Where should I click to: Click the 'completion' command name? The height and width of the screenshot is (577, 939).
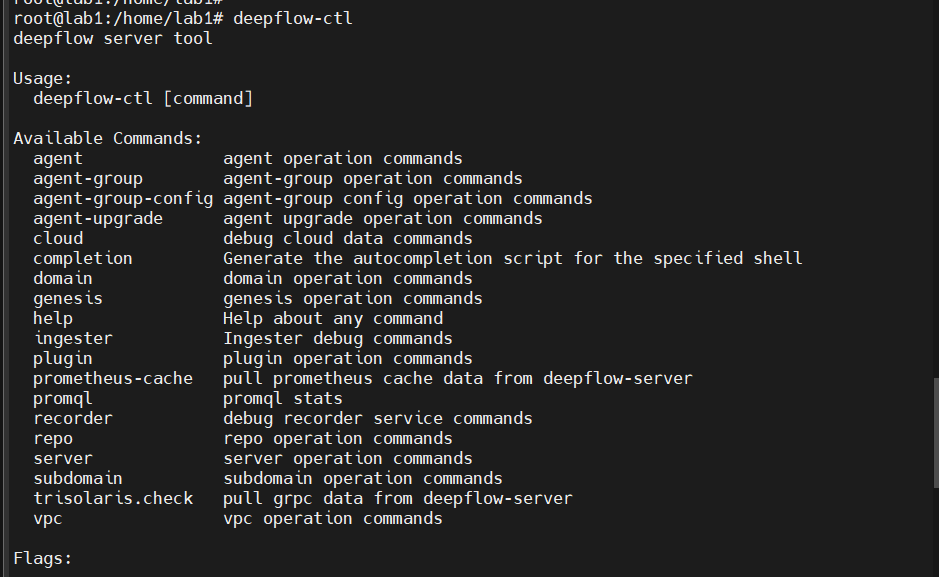tap(83, 258)
